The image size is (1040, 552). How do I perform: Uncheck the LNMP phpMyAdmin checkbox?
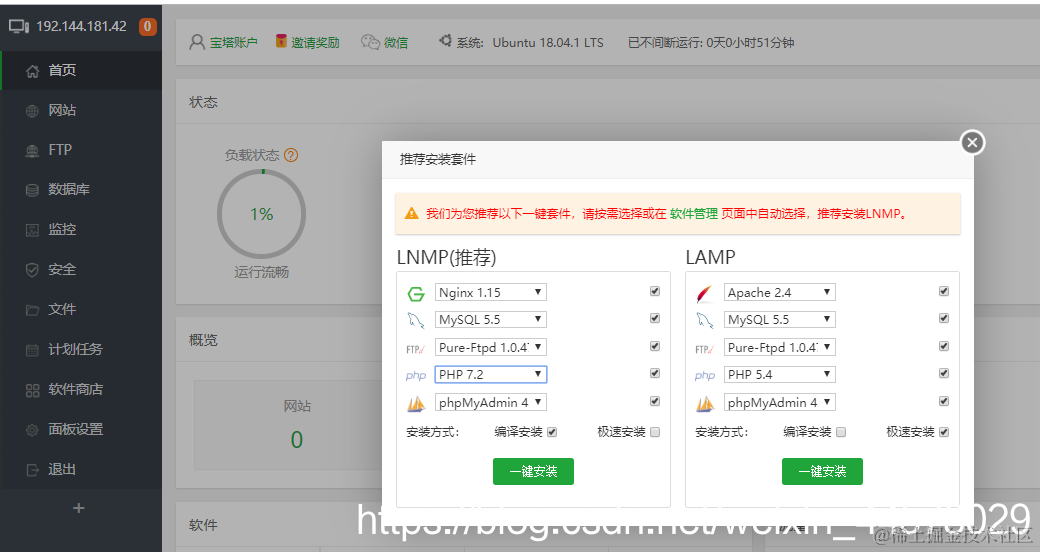tap(655, 401)
